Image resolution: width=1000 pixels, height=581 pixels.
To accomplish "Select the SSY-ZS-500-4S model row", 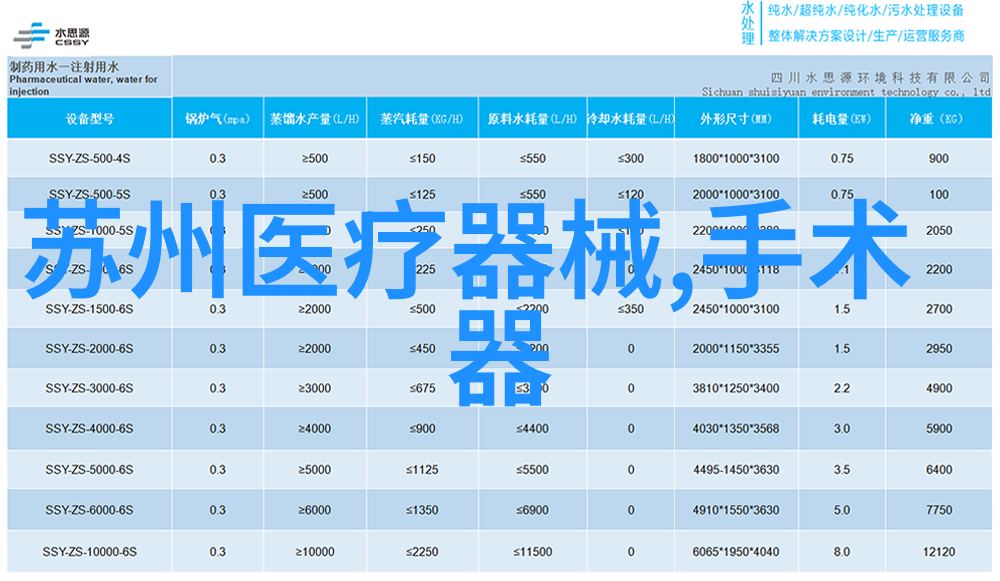I will pyautogui.click(x=89, y=158).
